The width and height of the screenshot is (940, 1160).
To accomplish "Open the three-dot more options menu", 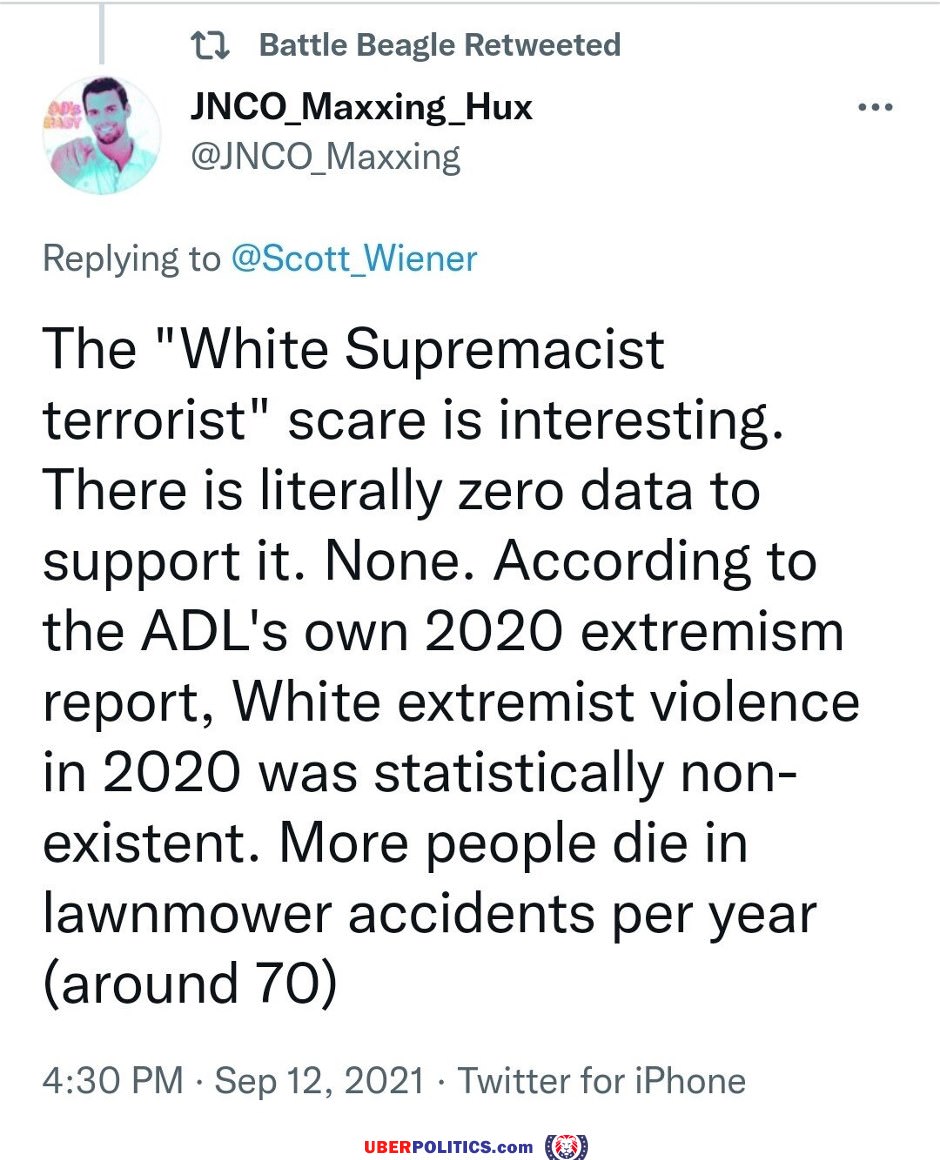I will coord(875,107).
